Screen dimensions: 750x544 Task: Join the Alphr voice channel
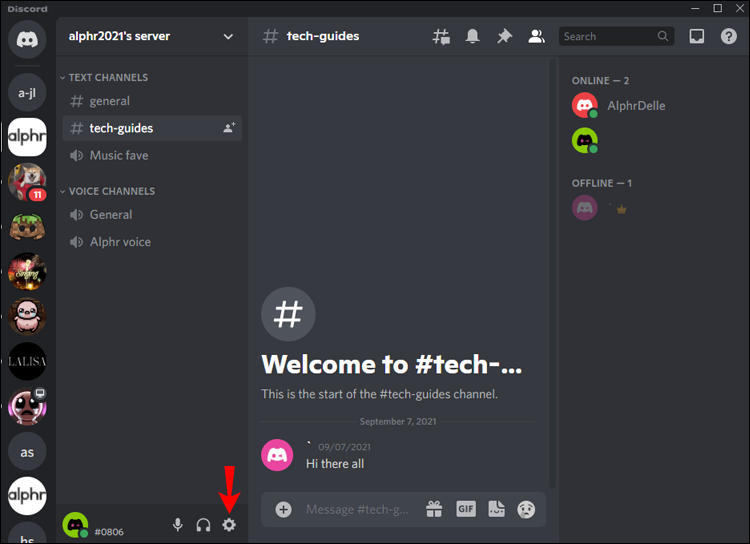[152, 242]
